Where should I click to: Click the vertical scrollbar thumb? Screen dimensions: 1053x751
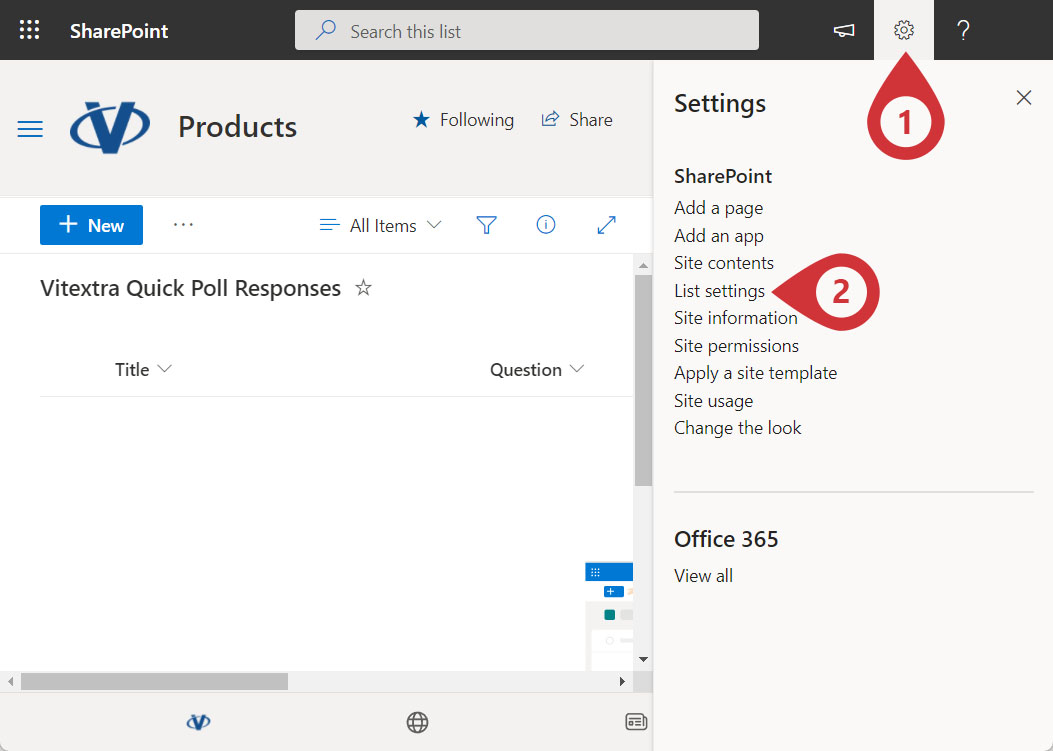tap(643, 380)
